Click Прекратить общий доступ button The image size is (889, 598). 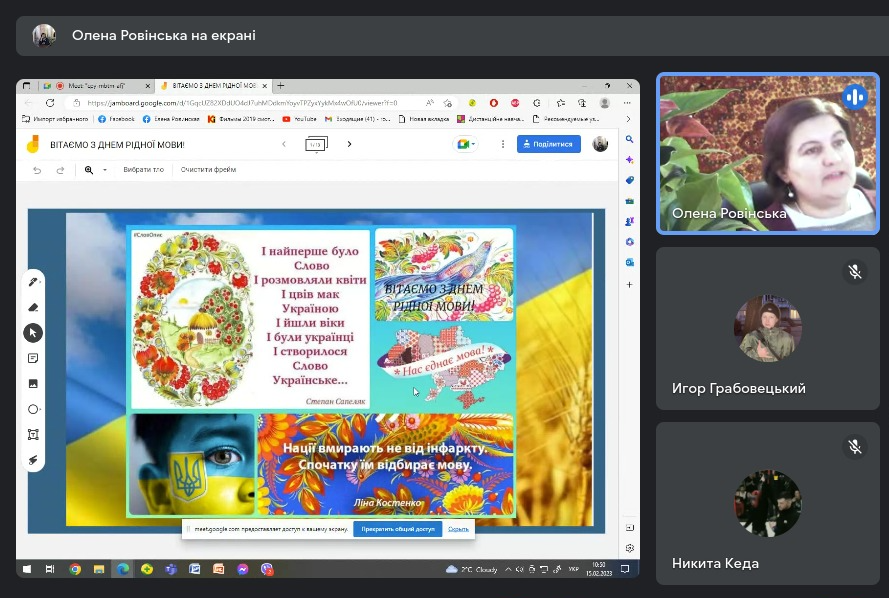[x=397, y=529]
